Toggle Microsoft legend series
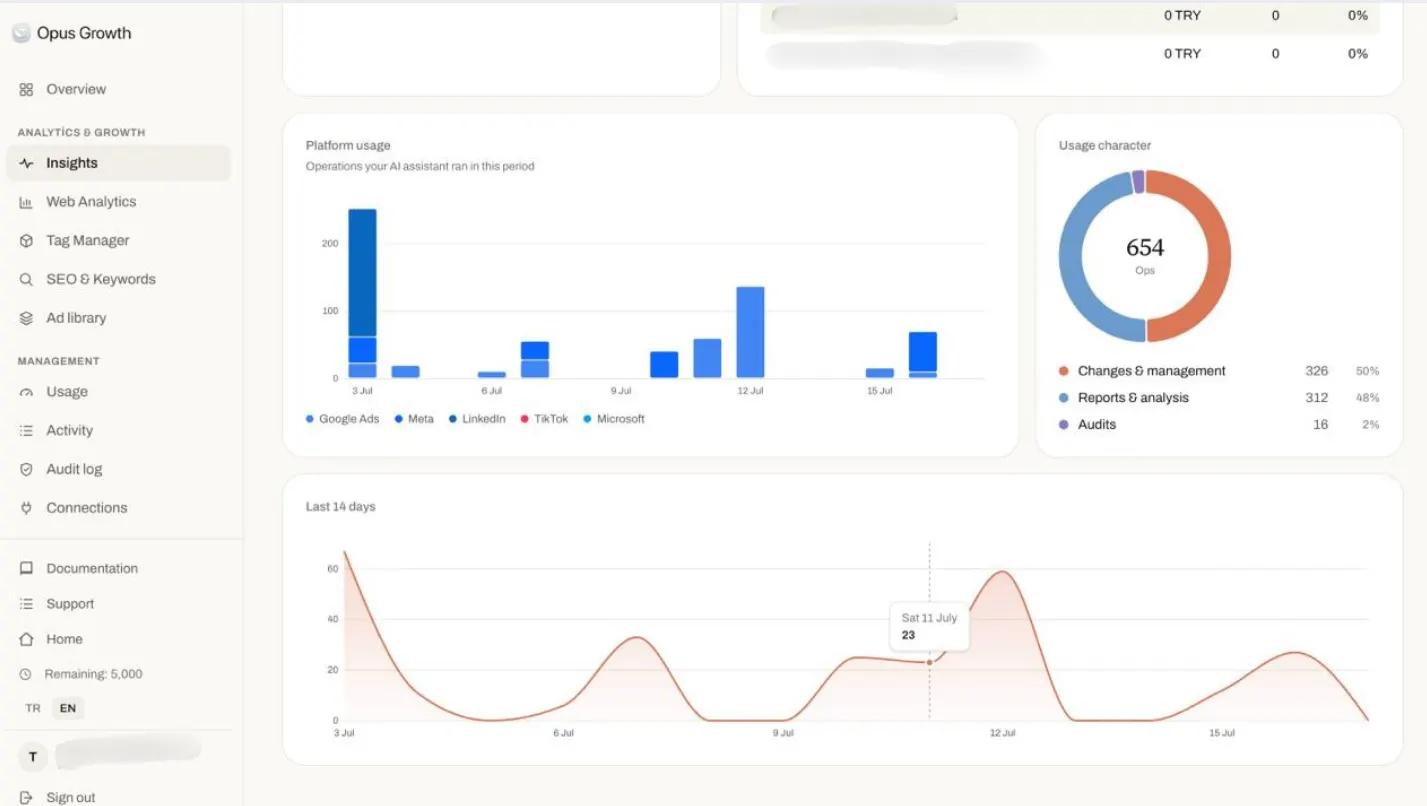The height and width of the screenshot is (806, 1427). (x=614, y=419)
